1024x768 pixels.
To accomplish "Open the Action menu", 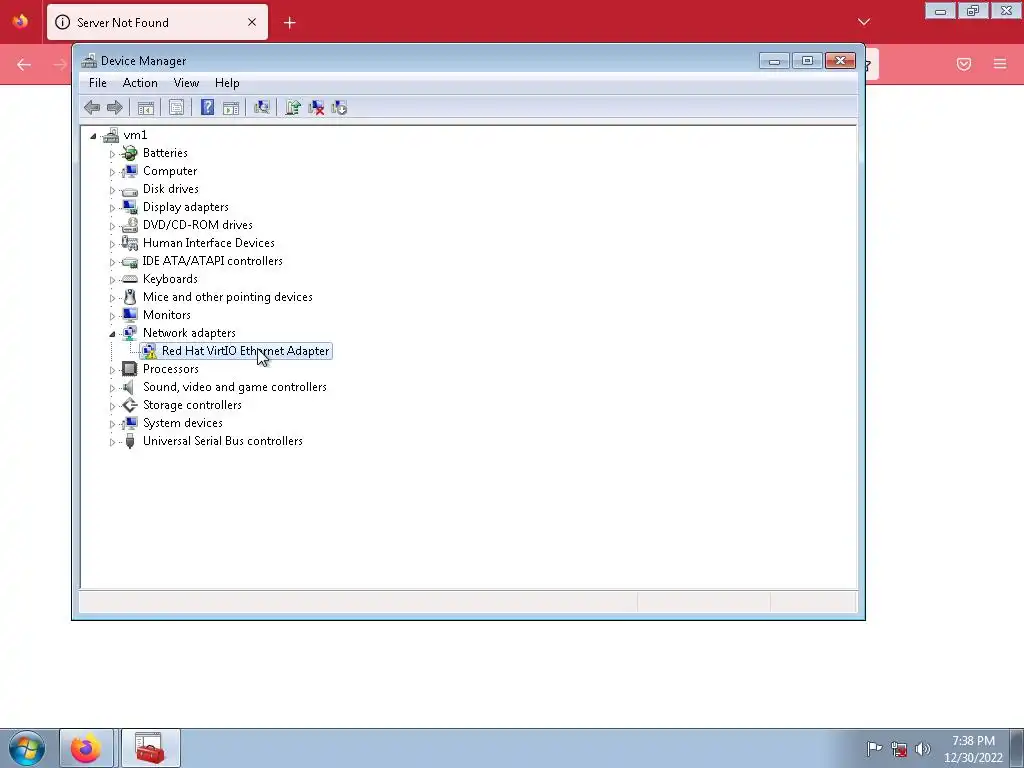I will [x=140, y=83].
